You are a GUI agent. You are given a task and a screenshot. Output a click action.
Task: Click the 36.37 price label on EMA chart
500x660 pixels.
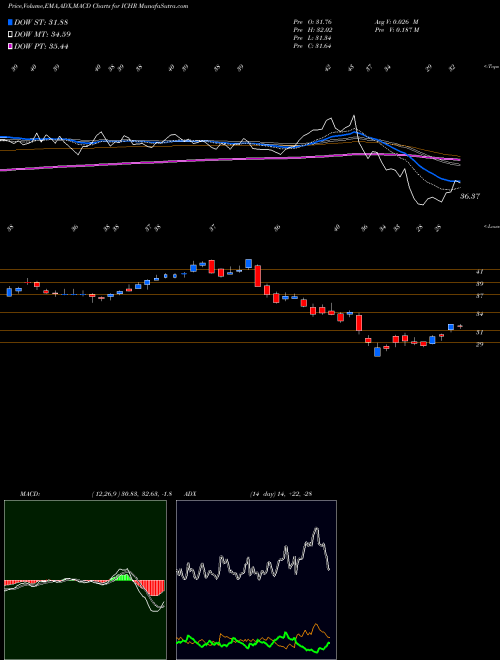tap(469, 196)
